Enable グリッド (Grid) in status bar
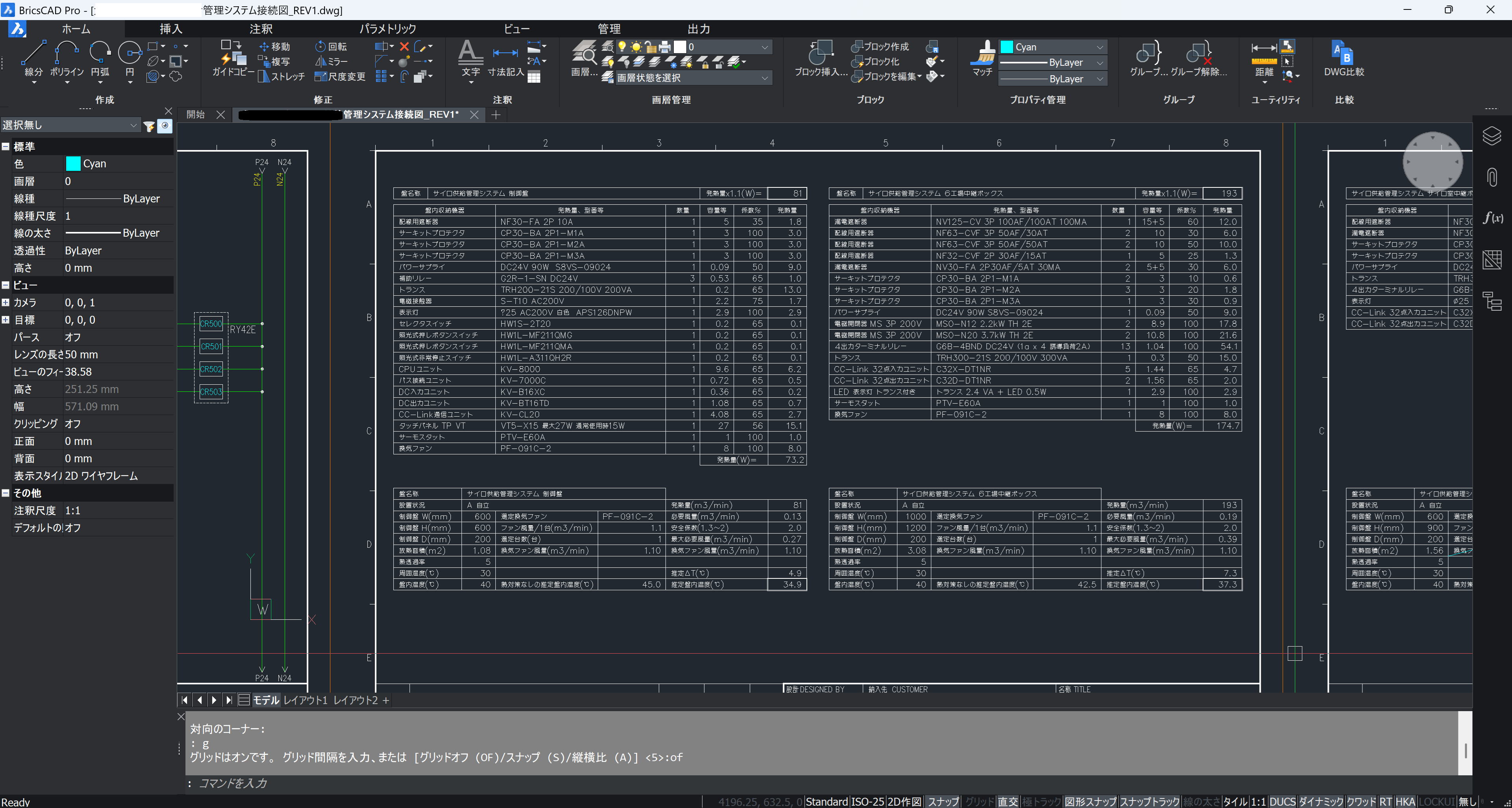The image size is (1512, 808). click(x=979, y=802)
